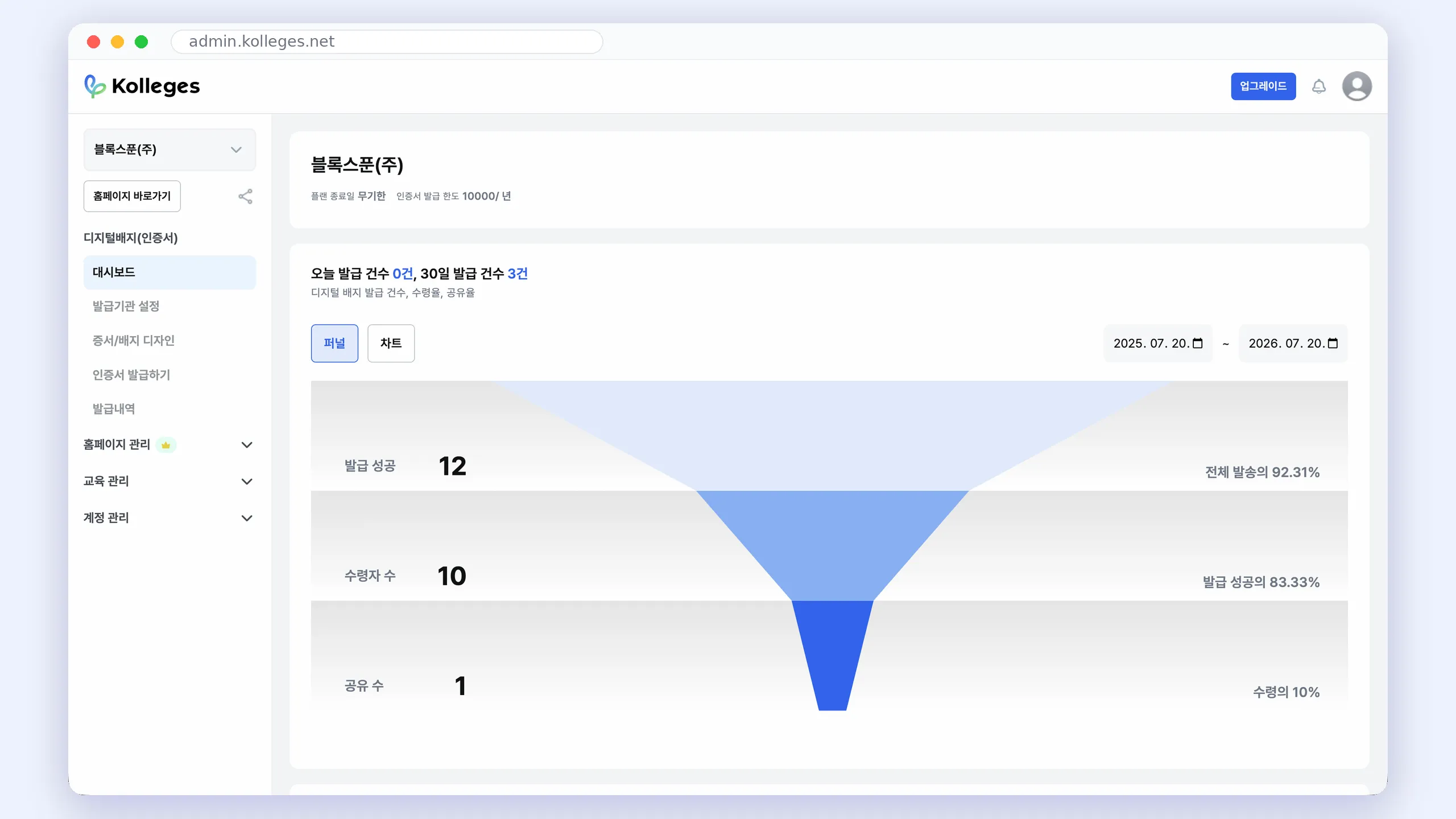Click the light blue top funnel segment
The image size is (1456, 819).
832,435
